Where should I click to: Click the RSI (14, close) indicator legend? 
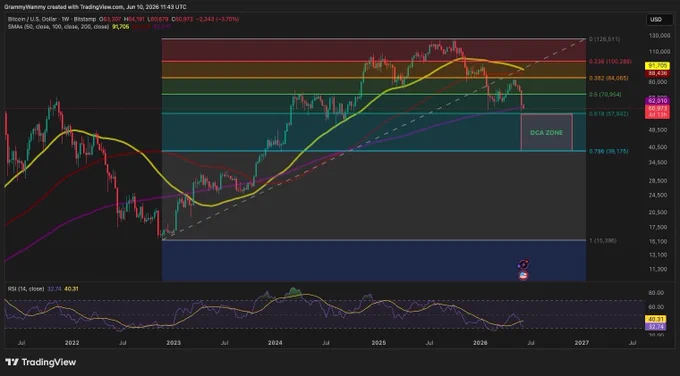pyautogui.click(x=26, y=289)
